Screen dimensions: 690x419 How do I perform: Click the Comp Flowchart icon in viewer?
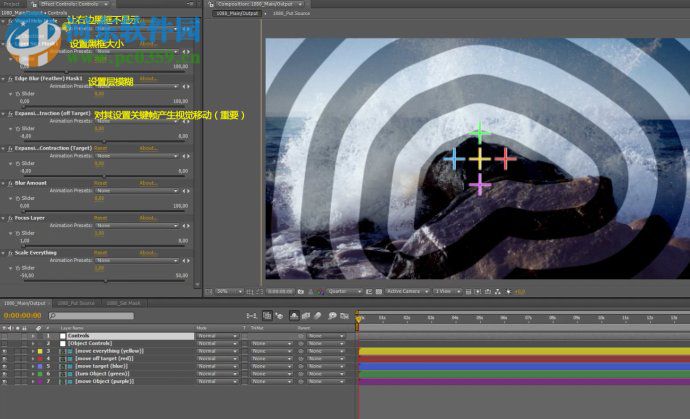tap(498, 291)
